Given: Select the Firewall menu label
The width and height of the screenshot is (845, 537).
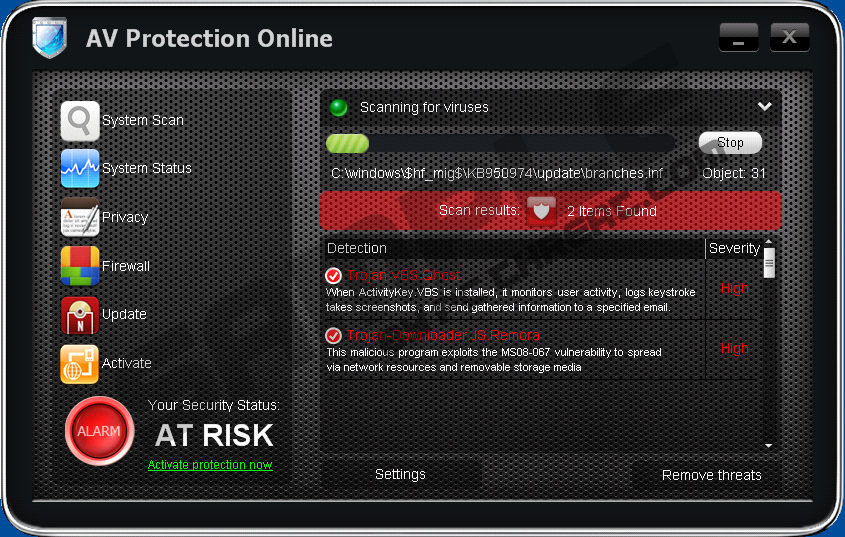Looking at the screenshot, I should point(126,266).
